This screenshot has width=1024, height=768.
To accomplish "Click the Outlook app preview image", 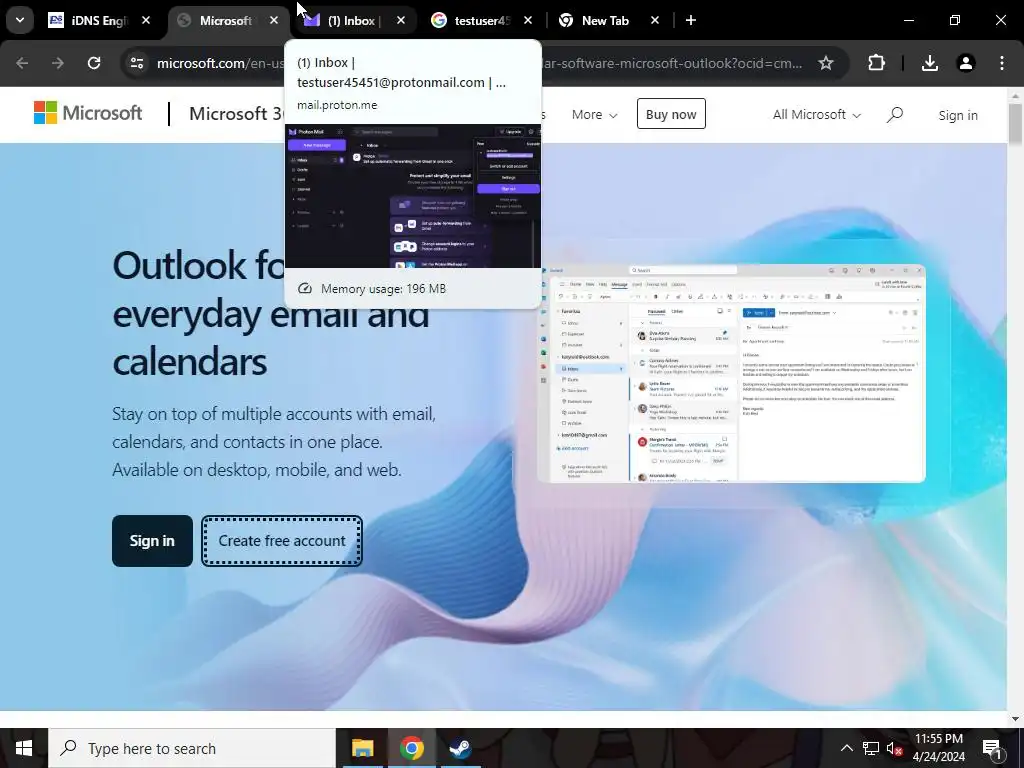I will pos(731,374).
